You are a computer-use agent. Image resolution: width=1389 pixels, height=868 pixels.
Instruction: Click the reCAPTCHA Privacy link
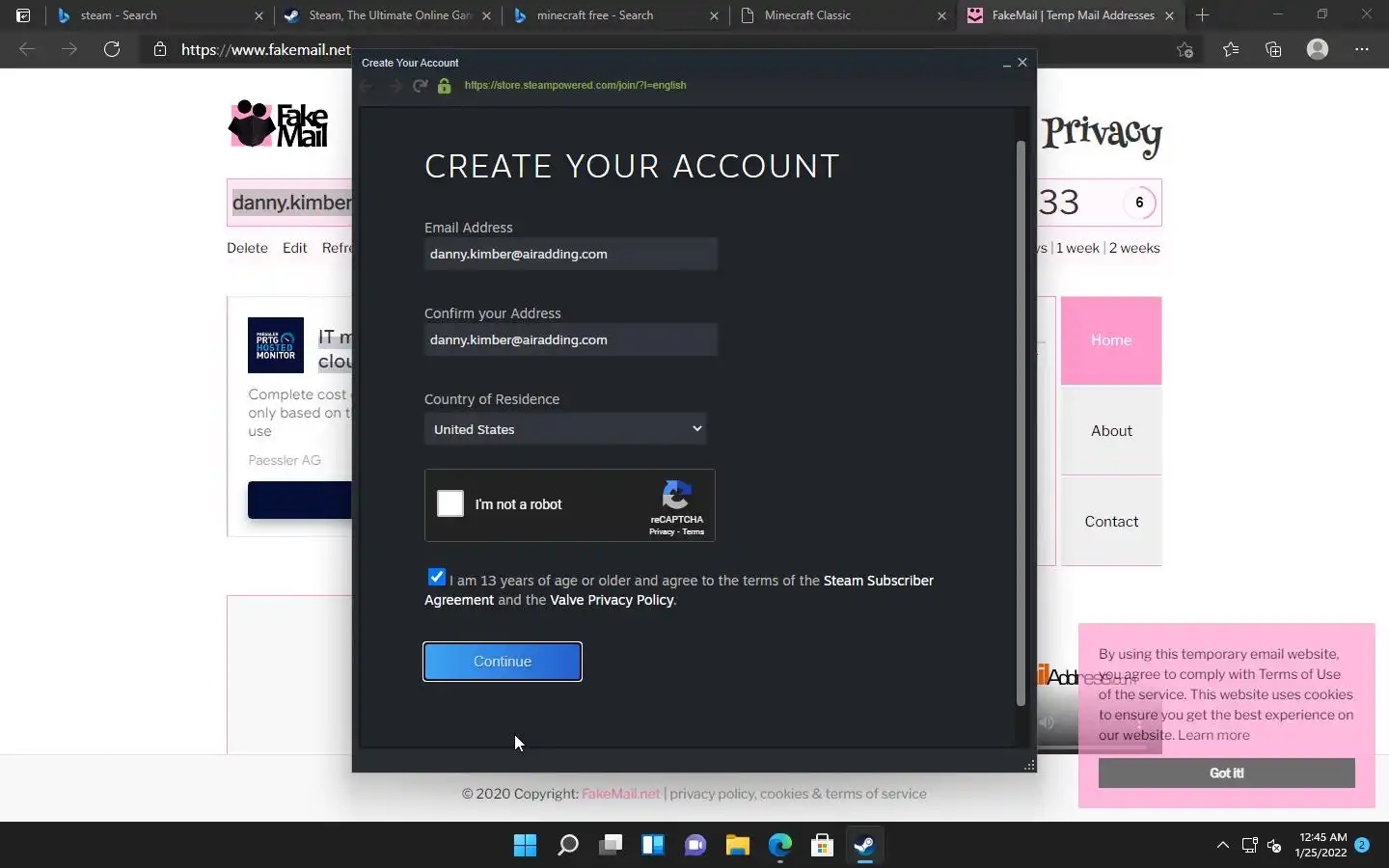(662, 531)
